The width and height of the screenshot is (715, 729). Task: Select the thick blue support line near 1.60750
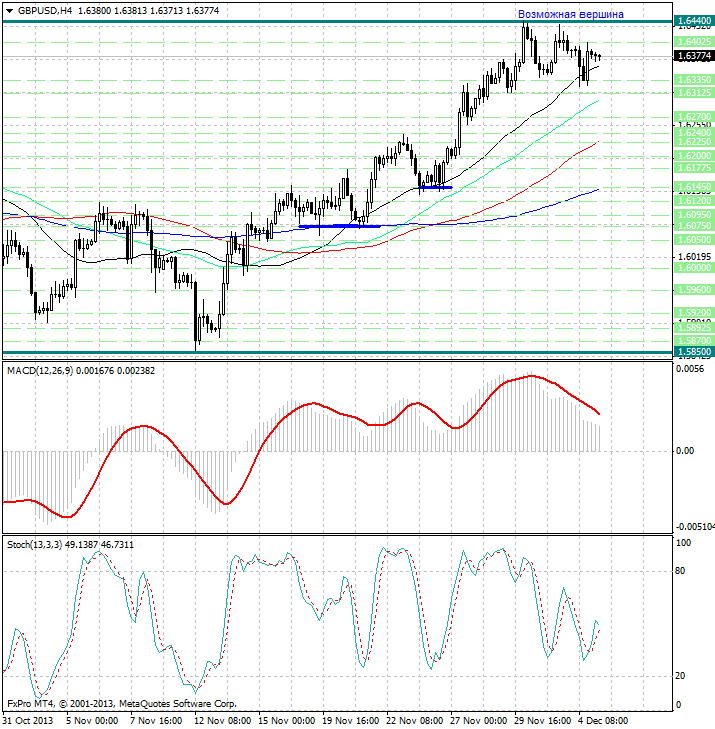339,226
